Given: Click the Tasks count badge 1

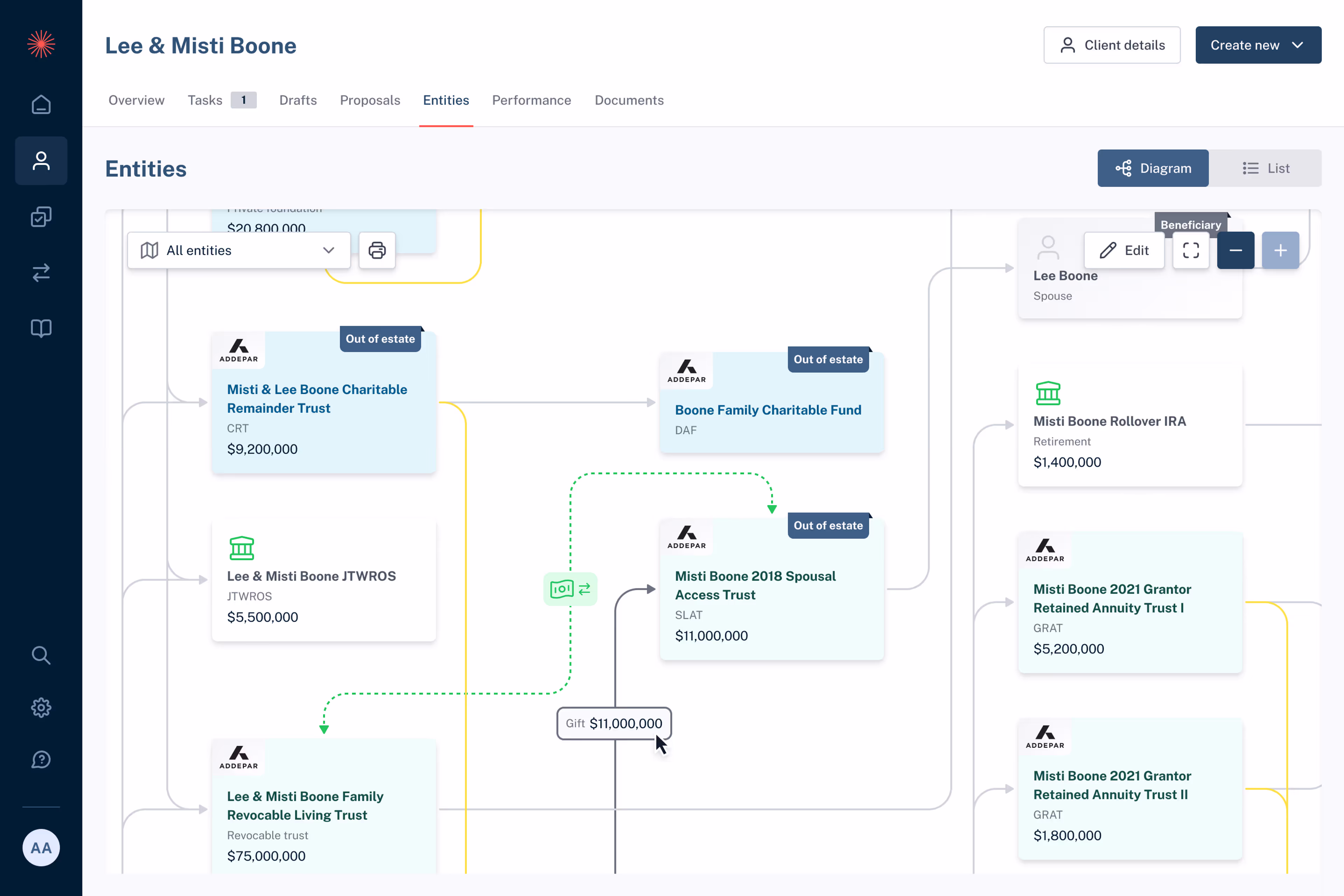Looking at the screenshot, I should [244, 100].
